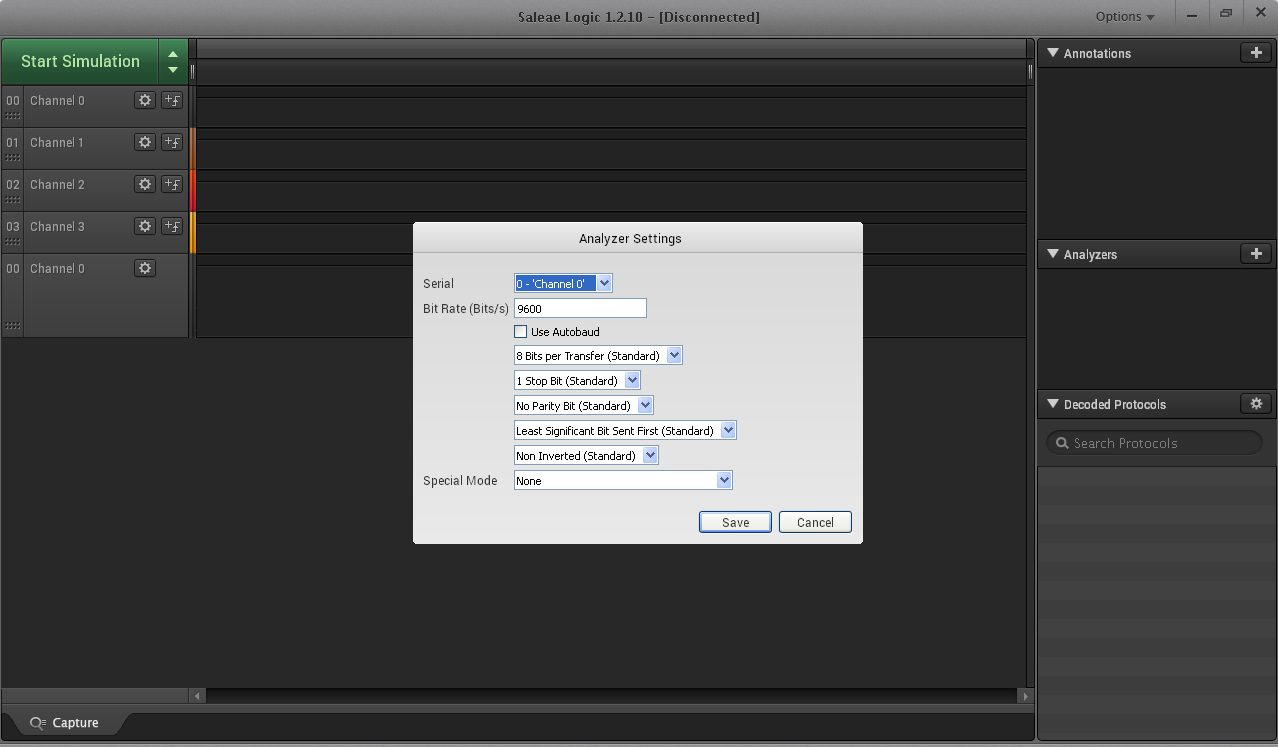Collapse the Analyzers panel

pos(1053,254)
